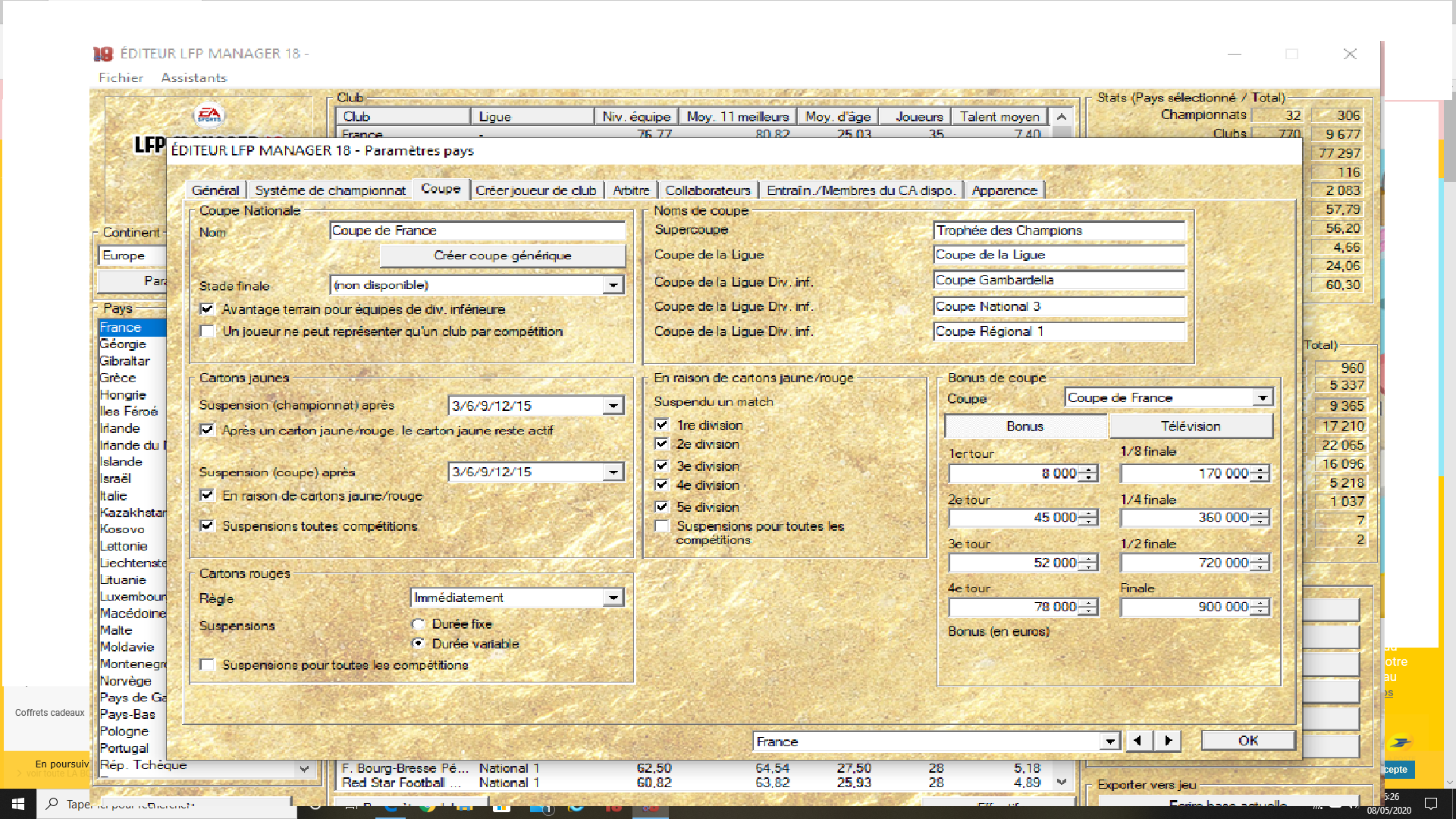Click the LFP Manager 18 title bar icon
1456x819 pixels.
coord(103,54)
